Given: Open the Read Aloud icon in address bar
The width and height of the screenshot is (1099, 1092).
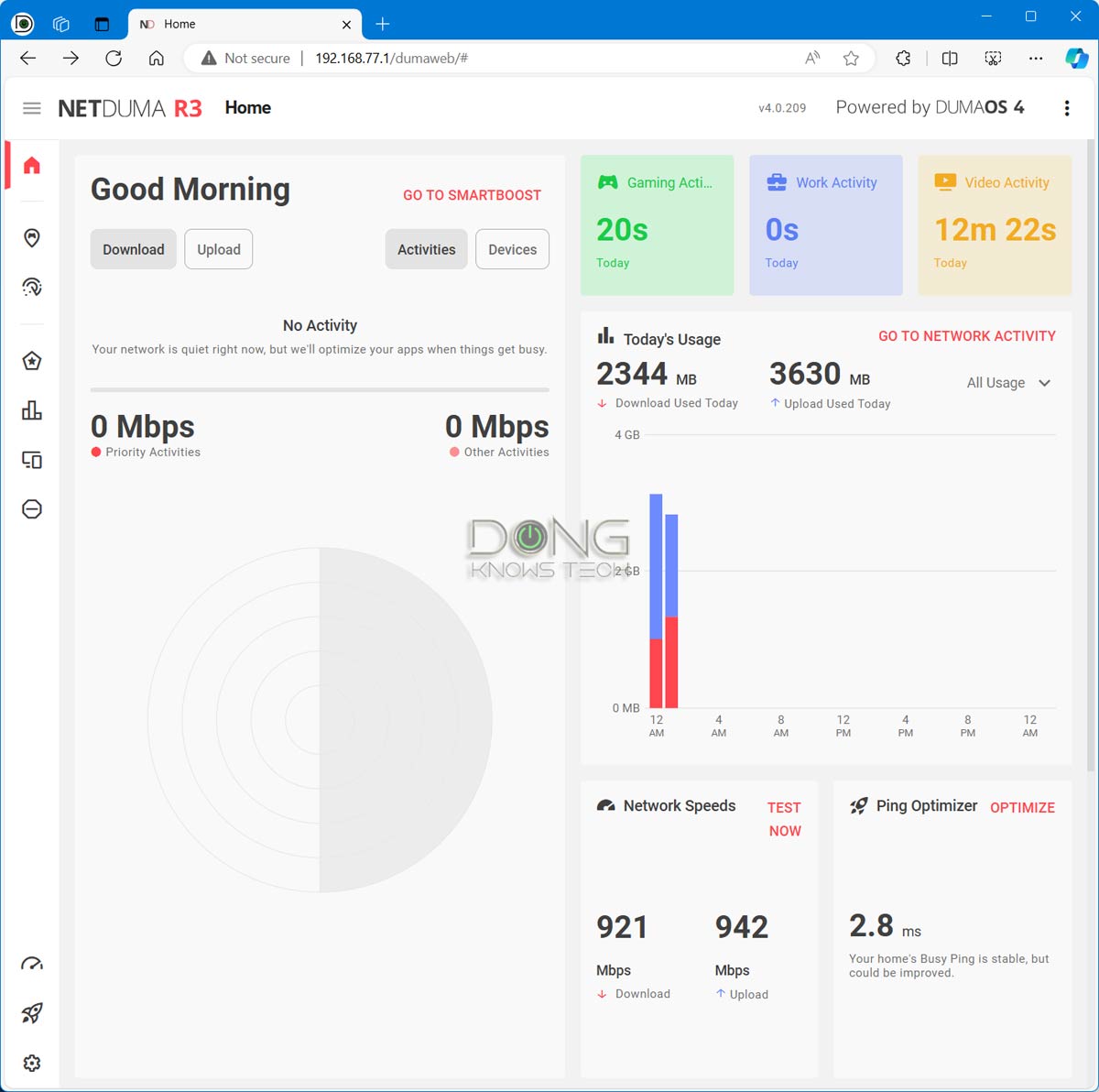Looking at the screenshot, I should [x=812, y=59].
